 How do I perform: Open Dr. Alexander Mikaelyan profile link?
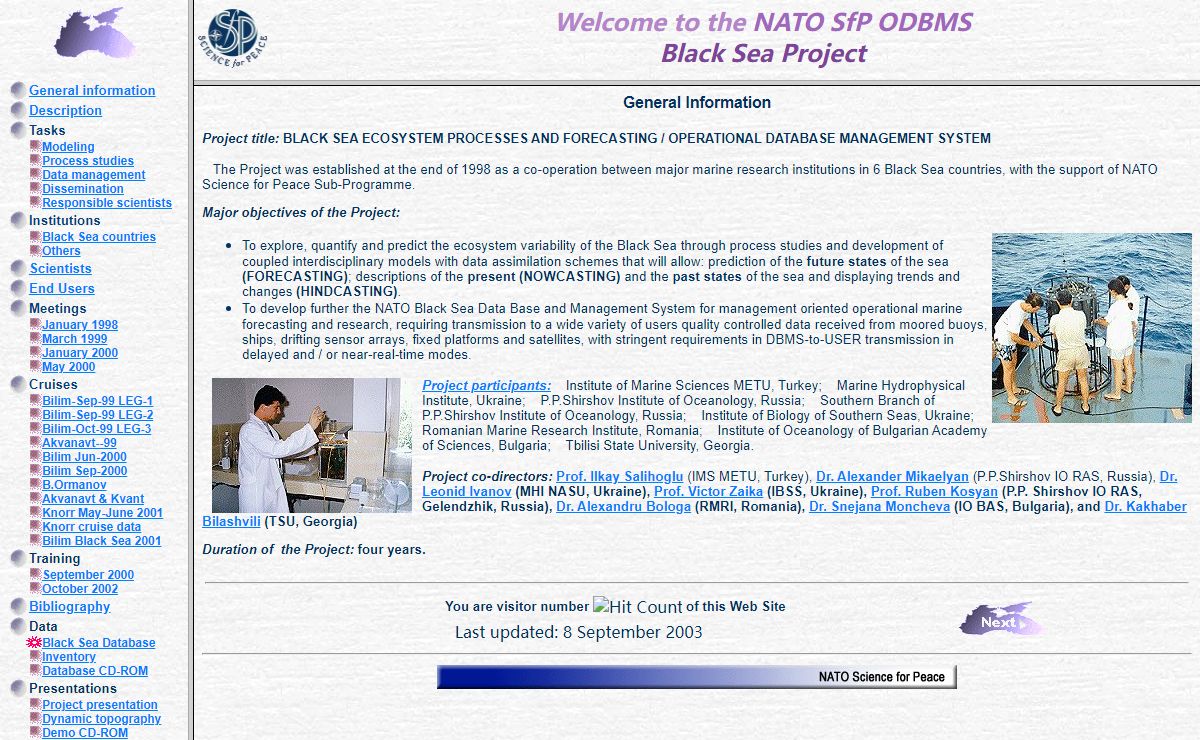892,476
